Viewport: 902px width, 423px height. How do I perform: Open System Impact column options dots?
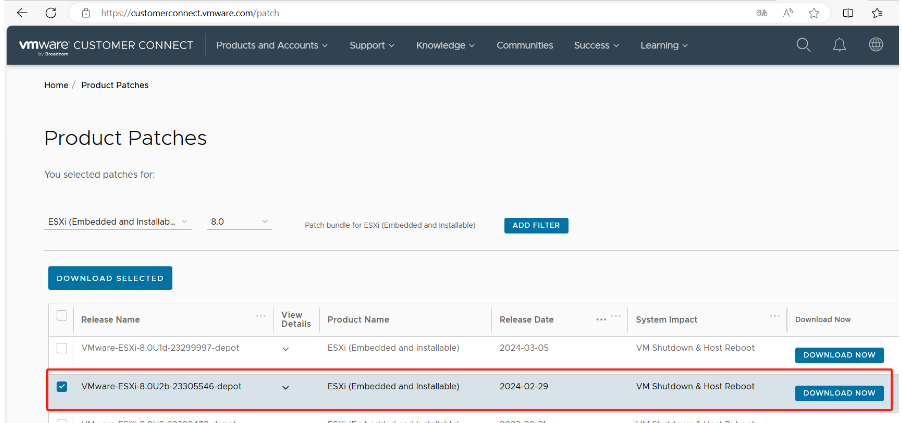point(776,315)
